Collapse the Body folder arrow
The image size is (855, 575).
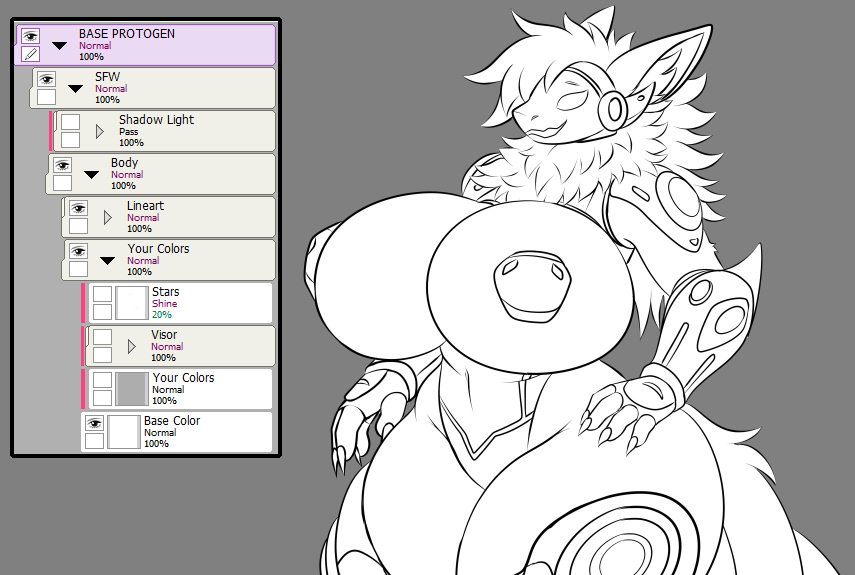[91, 175]
